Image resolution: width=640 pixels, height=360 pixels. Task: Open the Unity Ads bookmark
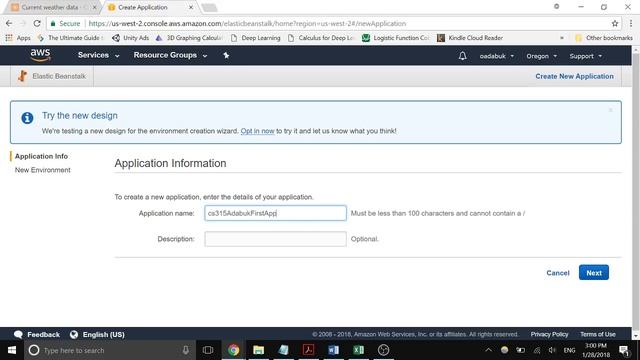click(x=131, y=38)
